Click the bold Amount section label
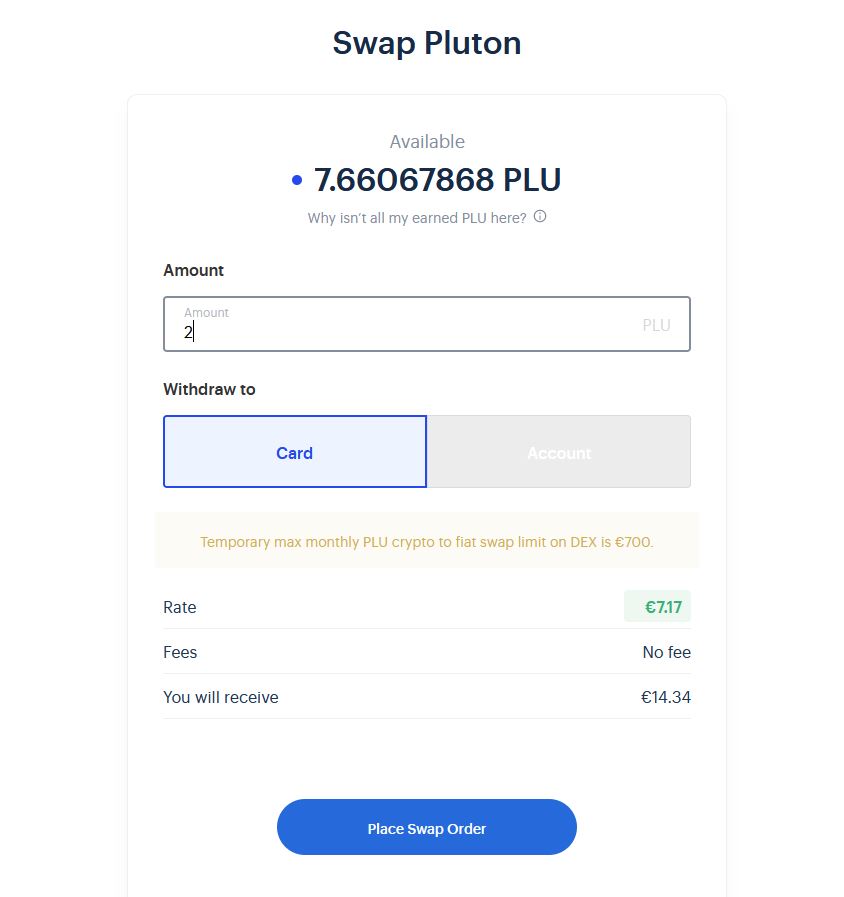 click(x=193, y=270)
